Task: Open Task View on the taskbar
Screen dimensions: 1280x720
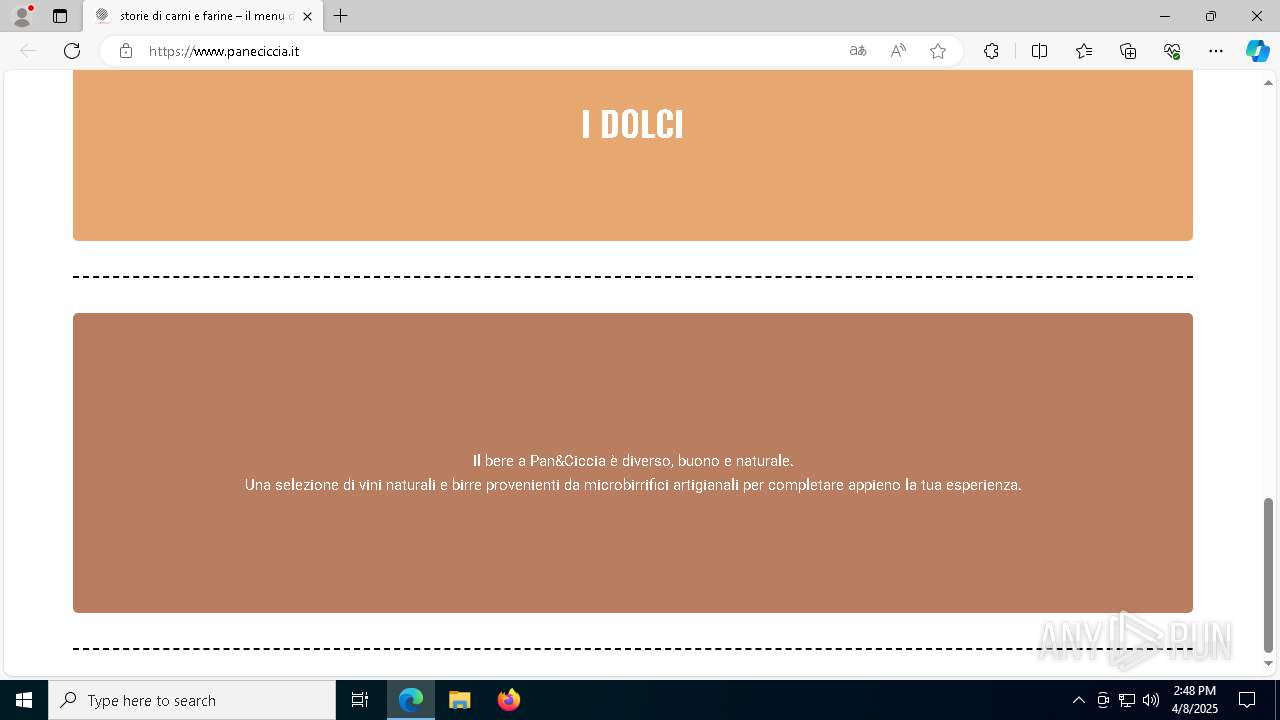Action: pyautogui.click(x=360, y=700)
